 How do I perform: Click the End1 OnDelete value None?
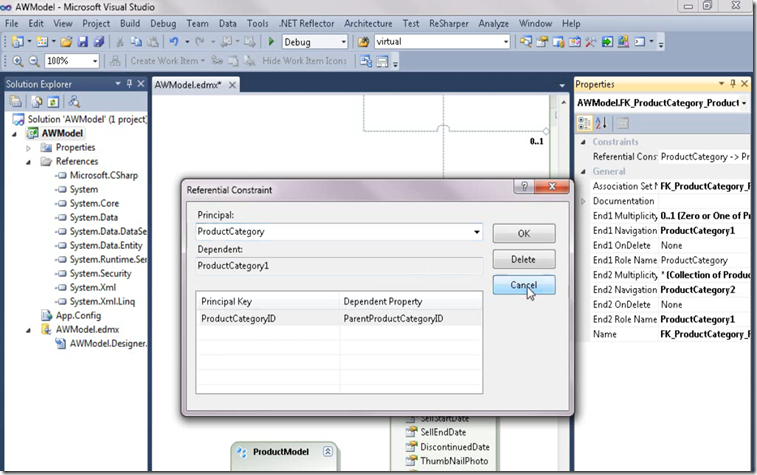click(671, 245)
